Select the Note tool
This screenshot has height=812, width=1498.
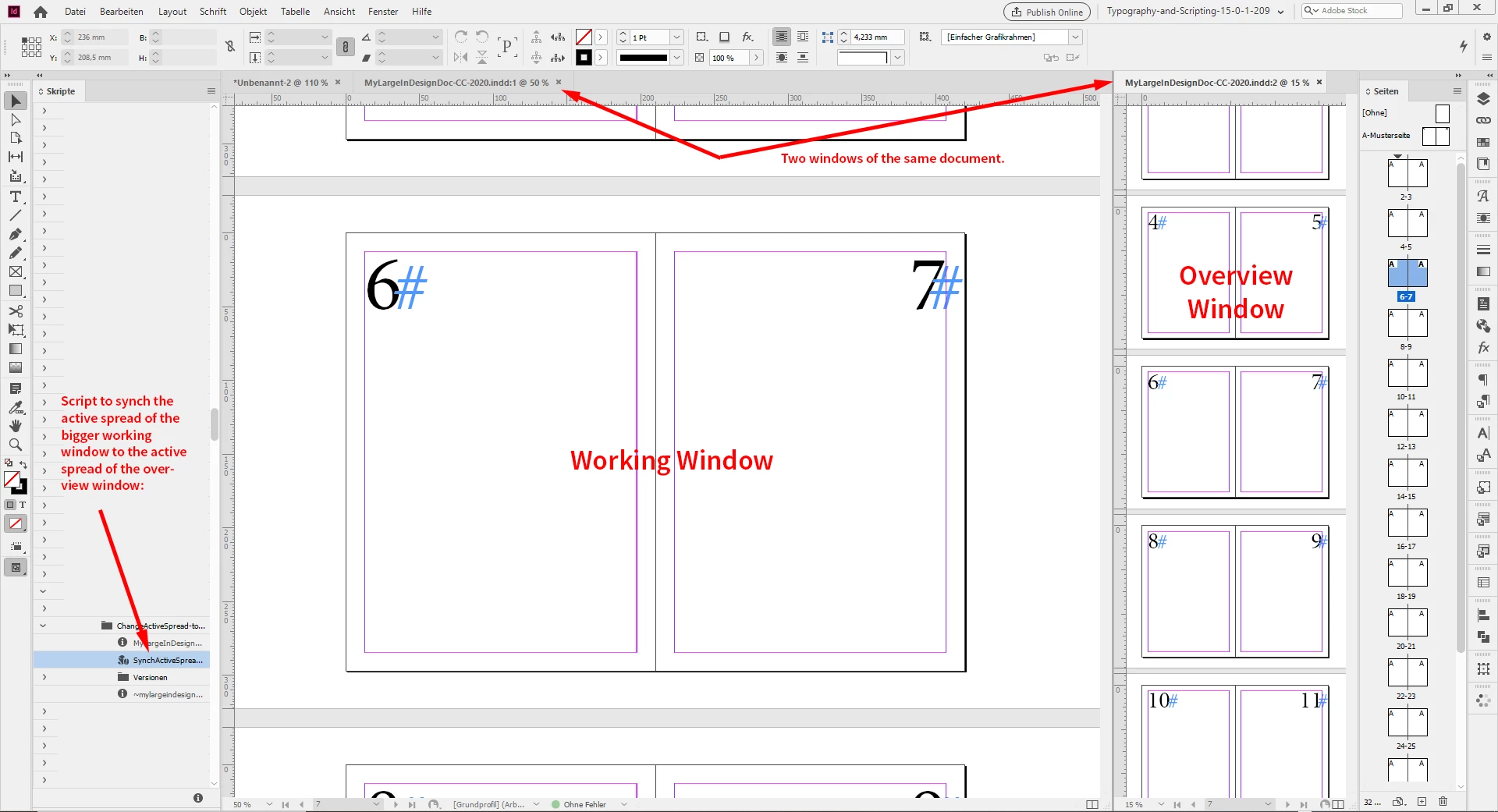pos(16,388)
